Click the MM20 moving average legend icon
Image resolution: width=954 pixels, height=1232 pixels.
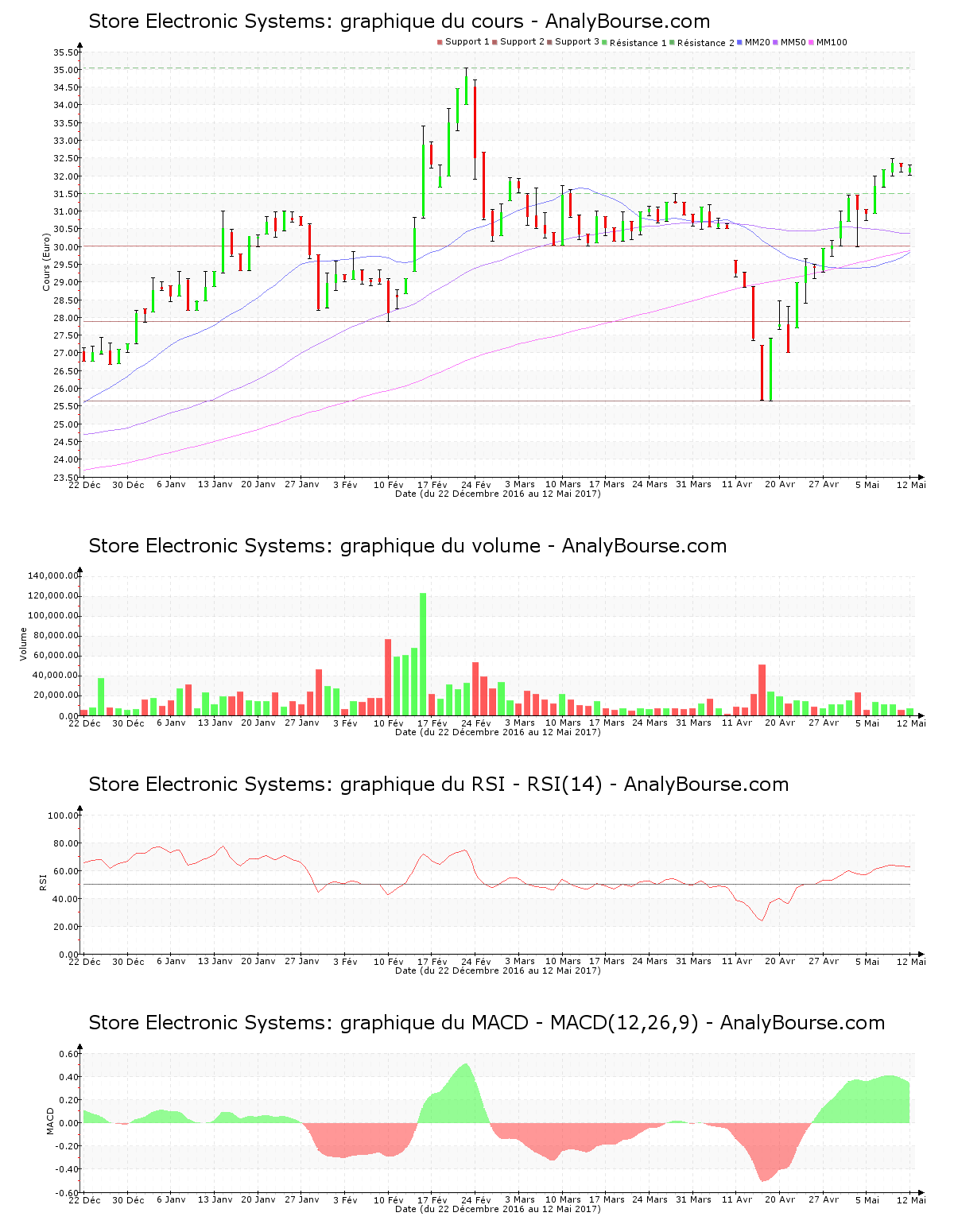tap(738, 41)
